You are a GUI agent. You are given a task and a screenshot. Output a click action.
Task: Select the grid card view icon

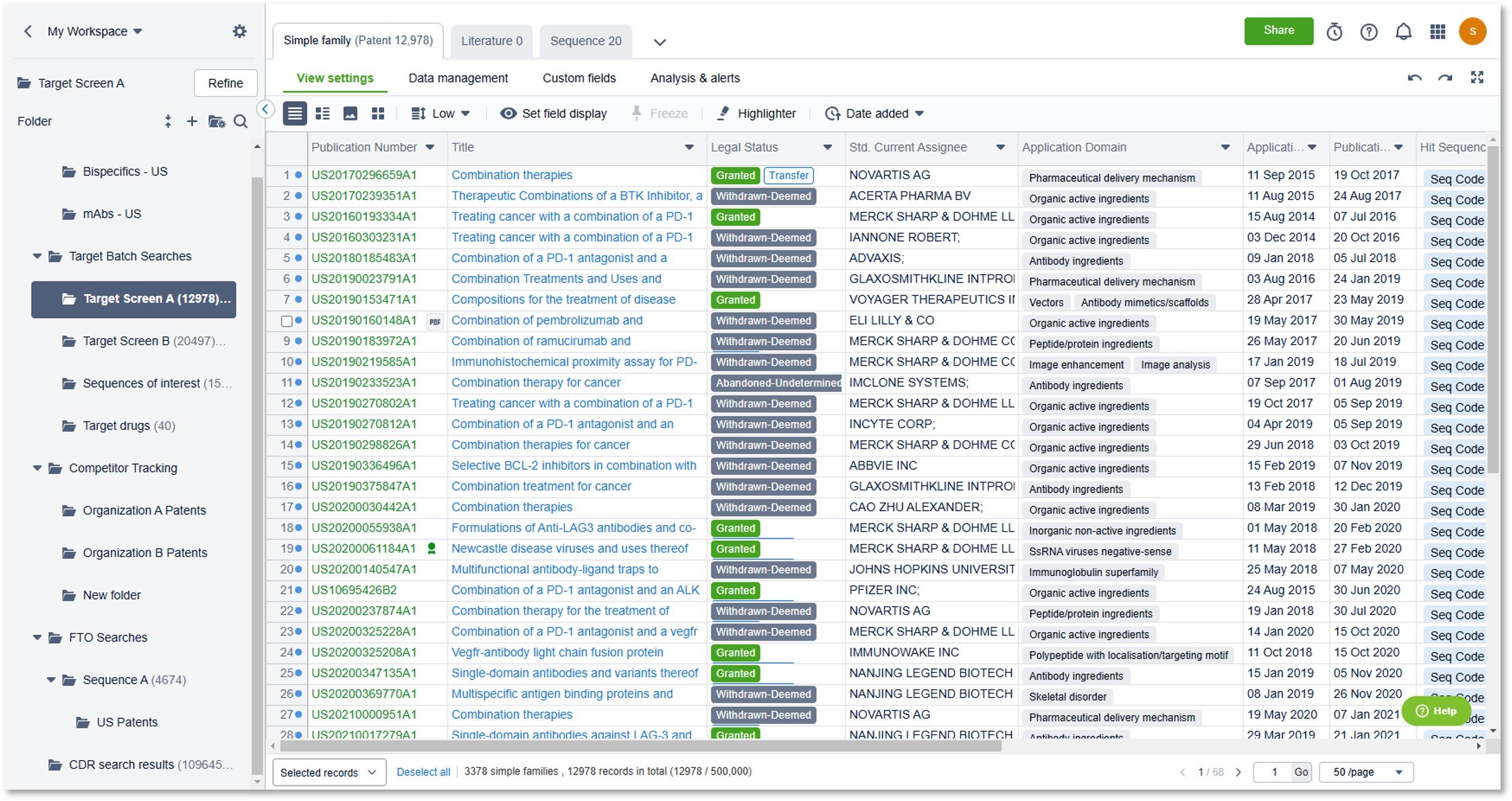pyautogui.click(x=378, y=114)
